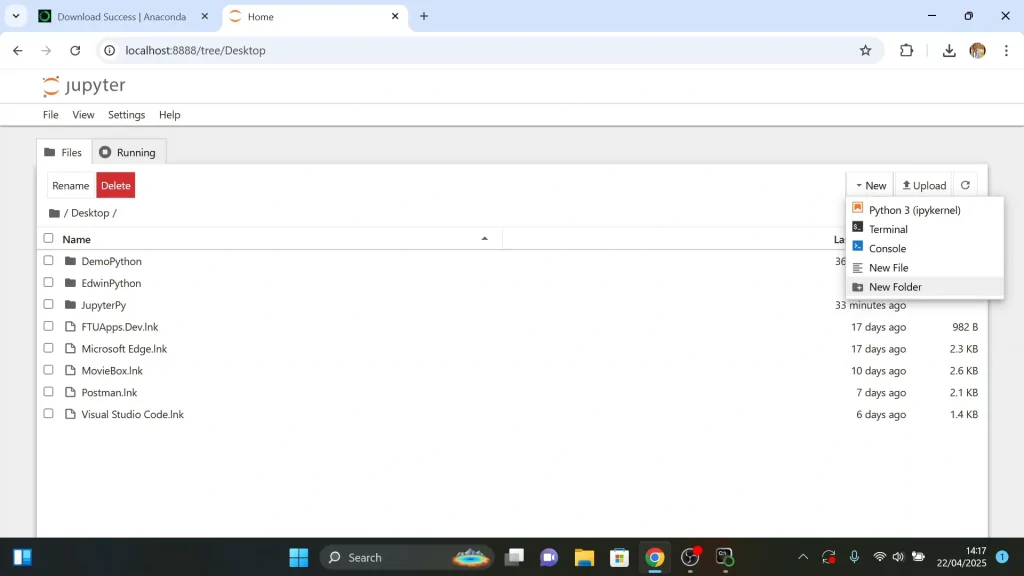Click the EdwinPython folder icon
This screenshot has width=1024, height=576.
coord(71,283)
